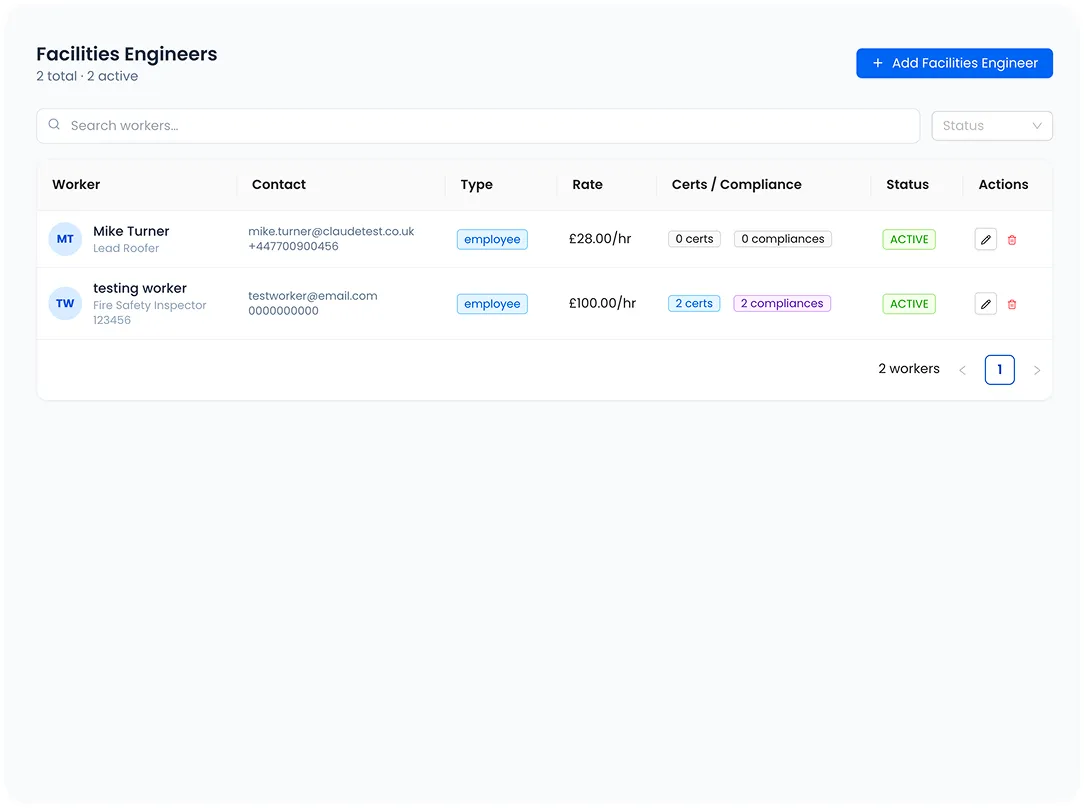Click Fire Safety Inspector job title
Screen dimensions: 1084x808
click(x=149, y=306)
